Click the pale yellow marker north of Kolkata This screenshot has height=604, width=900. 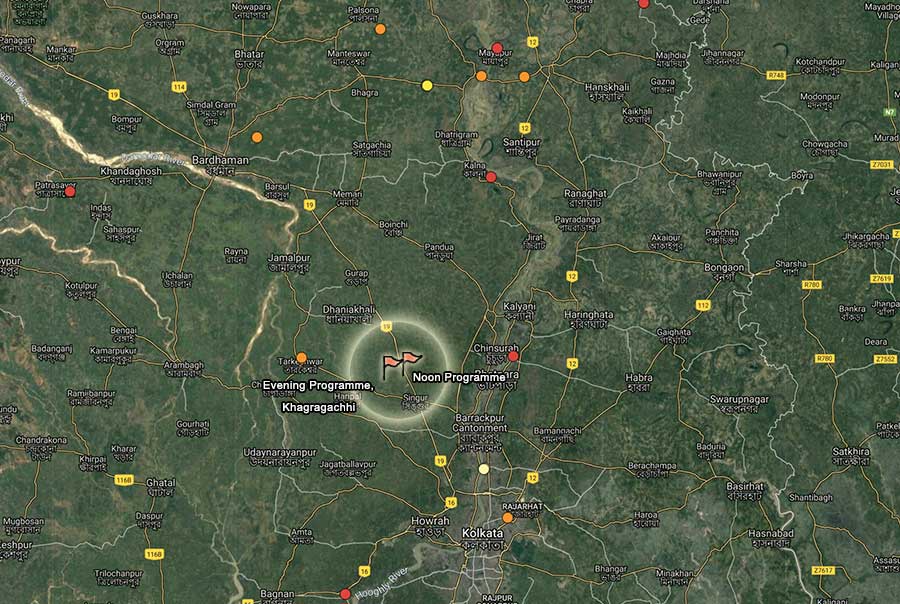point(484,469)
